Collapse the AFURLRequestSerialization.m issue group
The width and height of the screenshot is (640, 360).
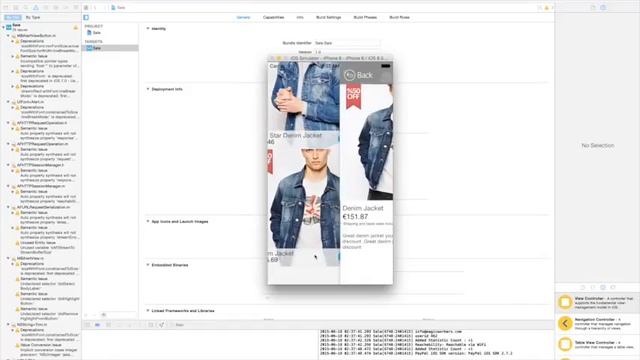tap(8, 207)
